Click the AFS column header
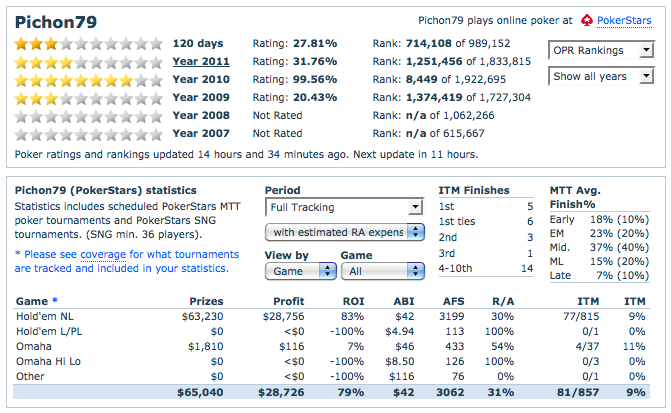 click(x=454, y=301)
